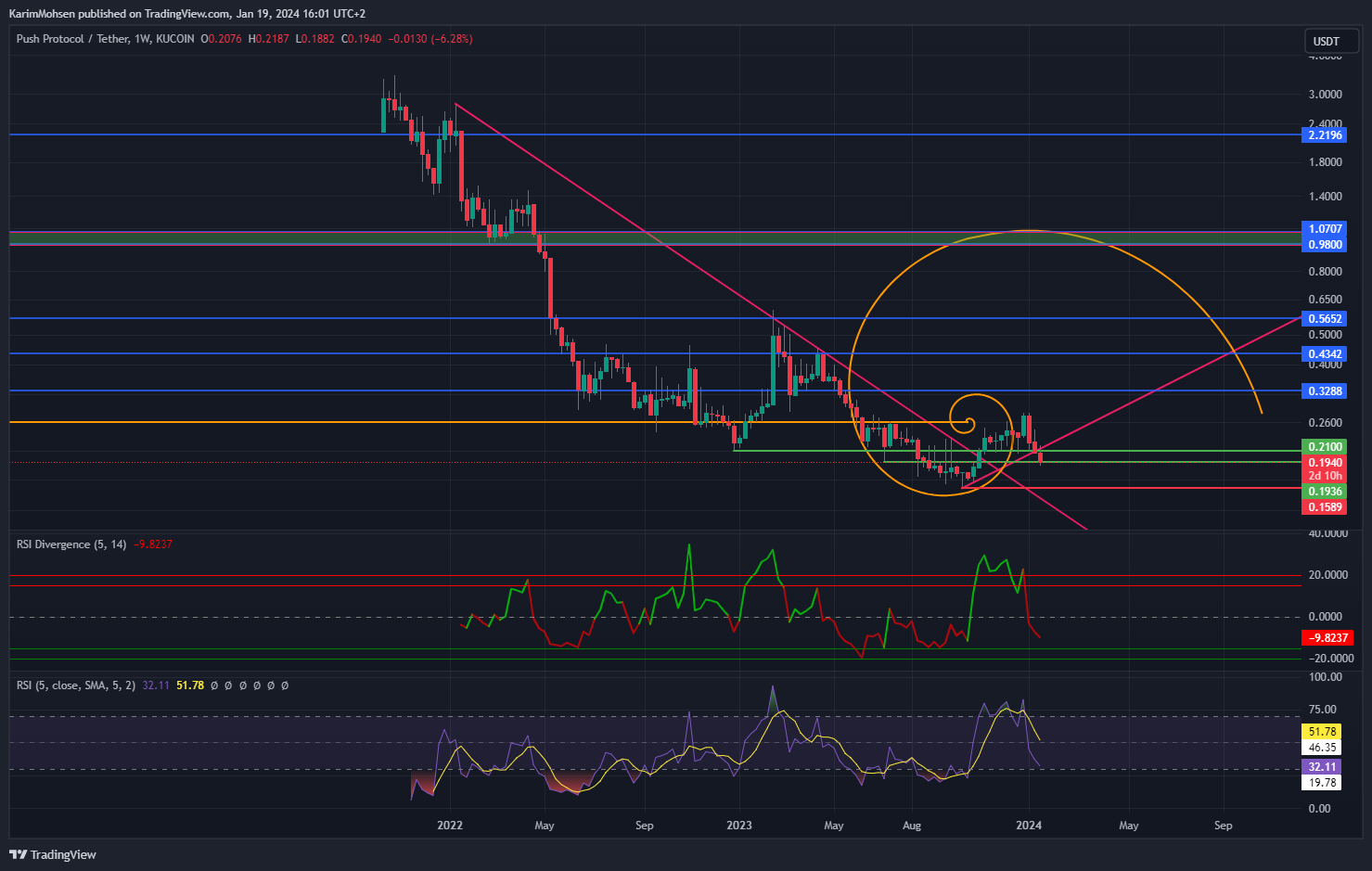1372x871 pixels.
Task: Click the -9.8237 RSI divergence value tag
Action: (1327, 638)
